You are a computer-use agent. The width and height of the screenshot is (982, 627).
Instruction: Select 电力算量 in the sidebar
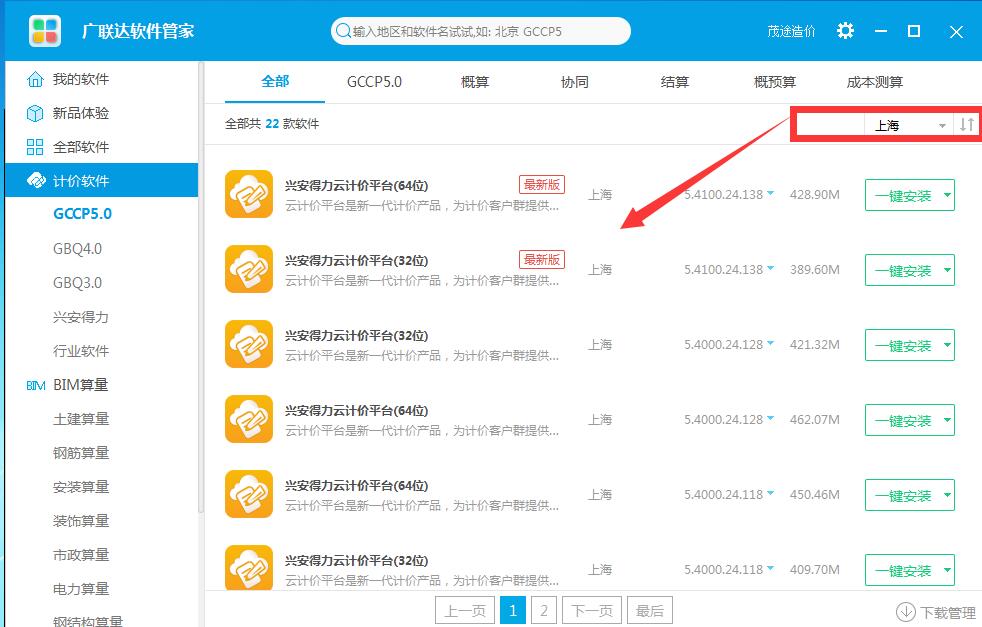point(81,589)
